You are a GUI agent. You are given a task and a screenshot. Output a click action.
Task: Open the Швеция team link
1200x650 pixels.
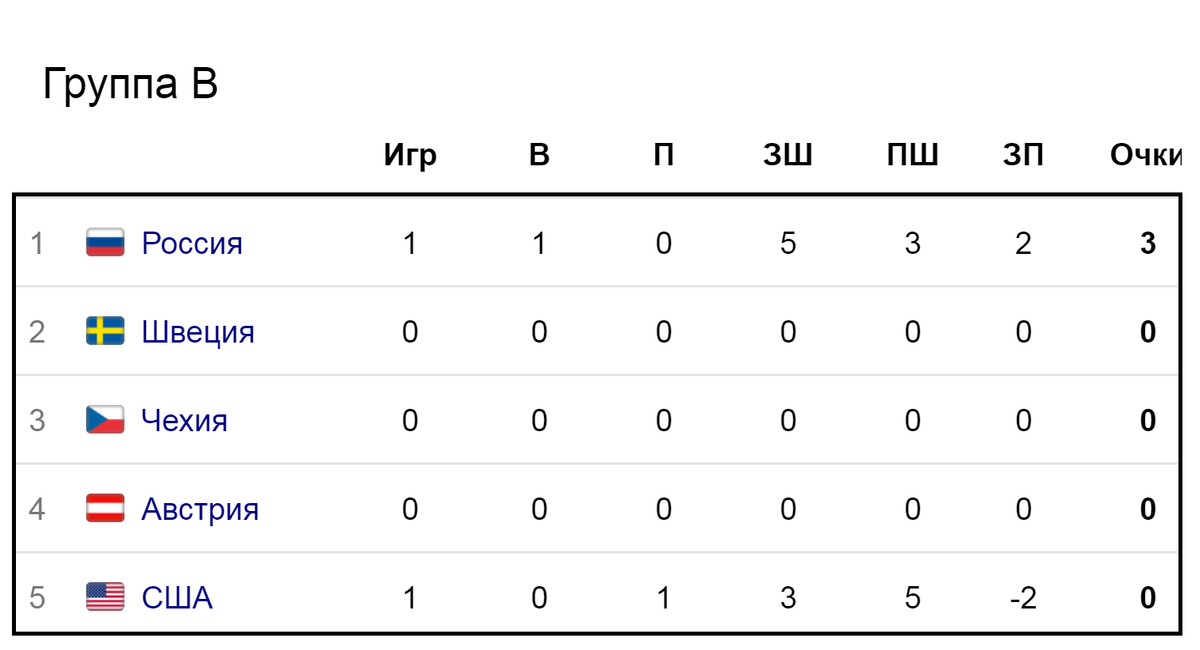198,331
